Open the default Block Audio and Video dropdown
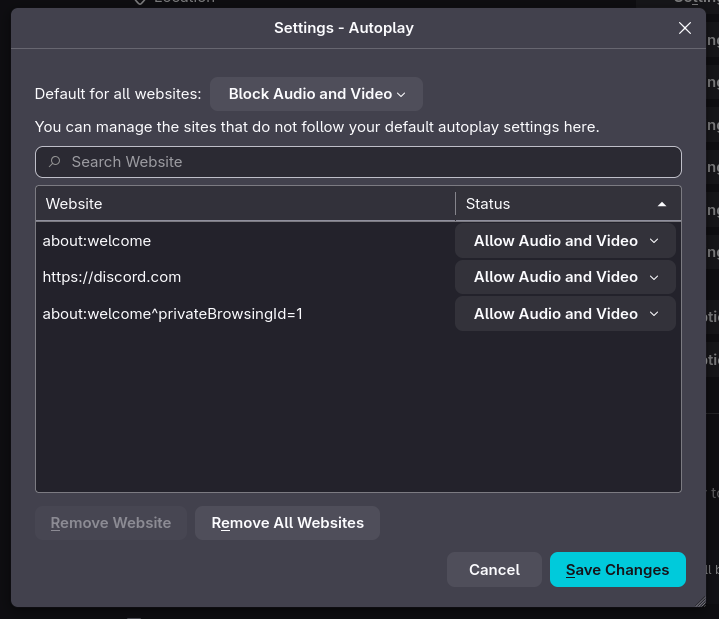The width and height of the screenshot is (719, 619). coord(316,94)
